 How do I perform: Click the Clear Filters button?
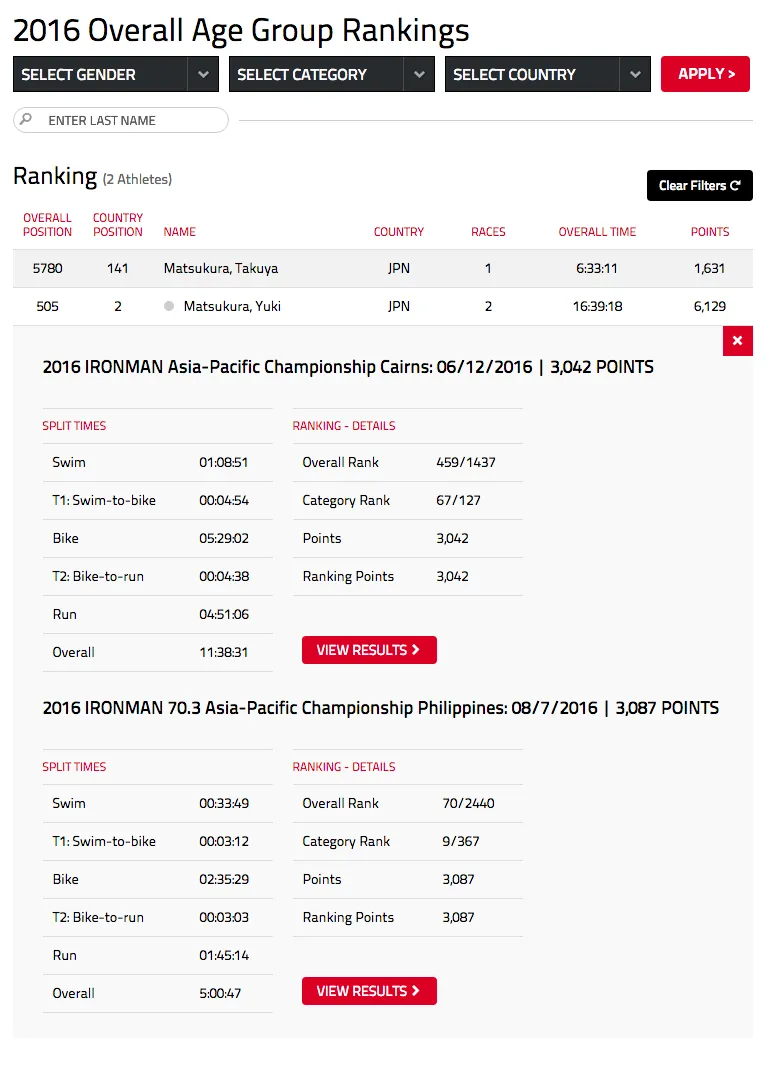[699, 185]
